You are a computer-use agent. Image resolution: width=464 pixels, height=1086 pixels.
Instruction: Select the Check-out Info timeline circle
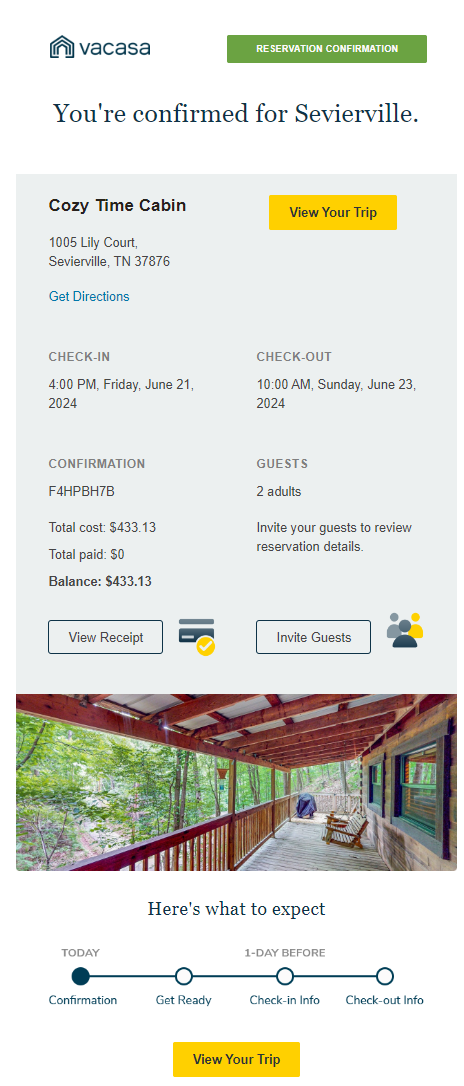pyautogui.click(x=385, y=977)
